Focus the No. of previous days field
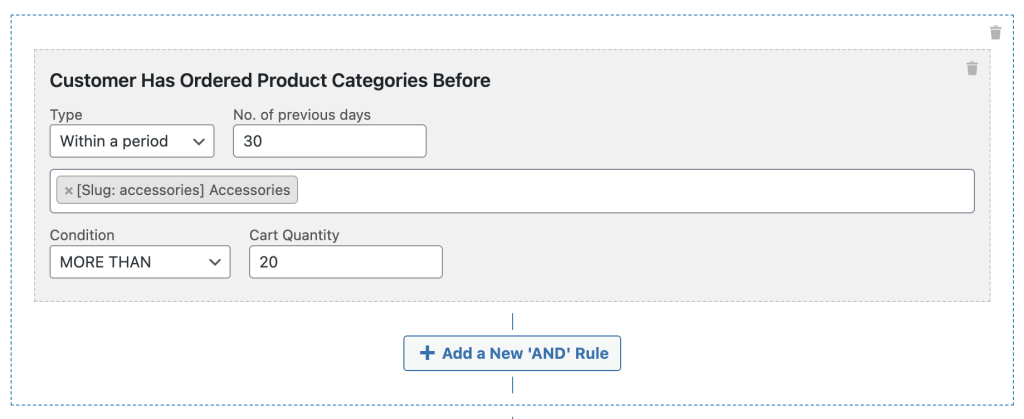 click(x=330, y=141)
